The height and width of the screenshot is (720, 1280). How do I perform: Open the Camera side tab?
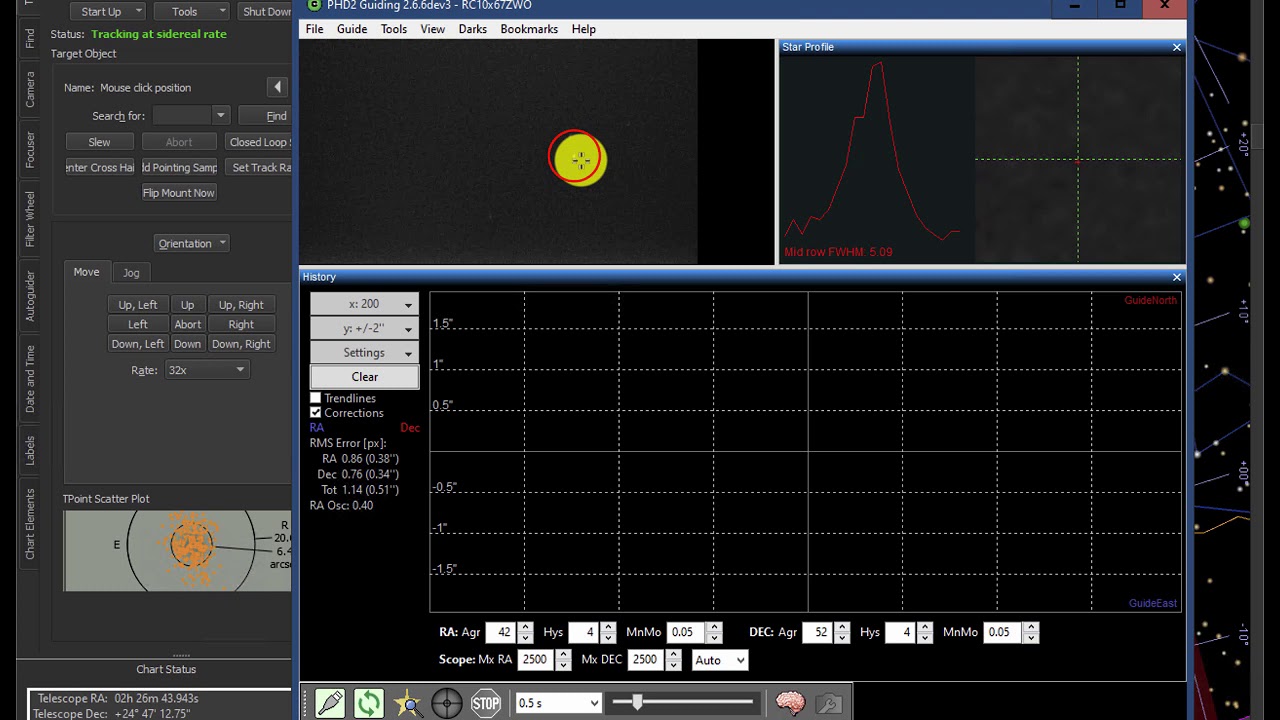pos(30,89)
